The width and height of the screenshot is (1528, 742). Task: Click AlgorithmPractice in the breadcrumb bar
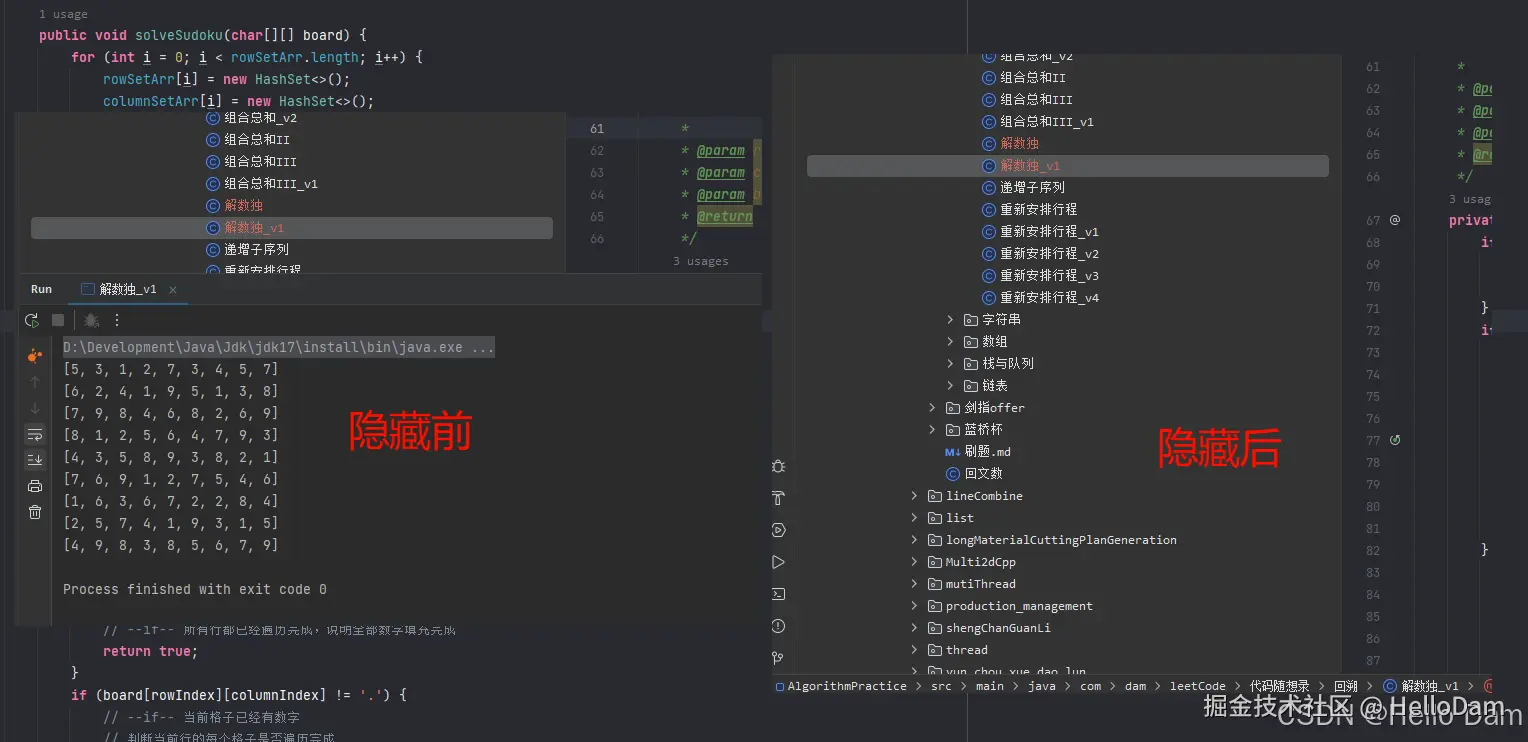(x=846, y=686)
